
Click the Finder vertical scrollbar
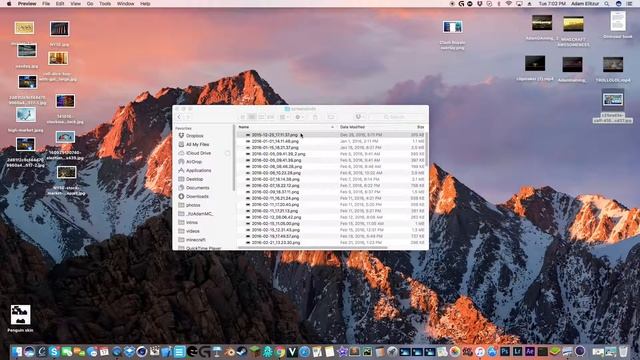pos(427,149)
